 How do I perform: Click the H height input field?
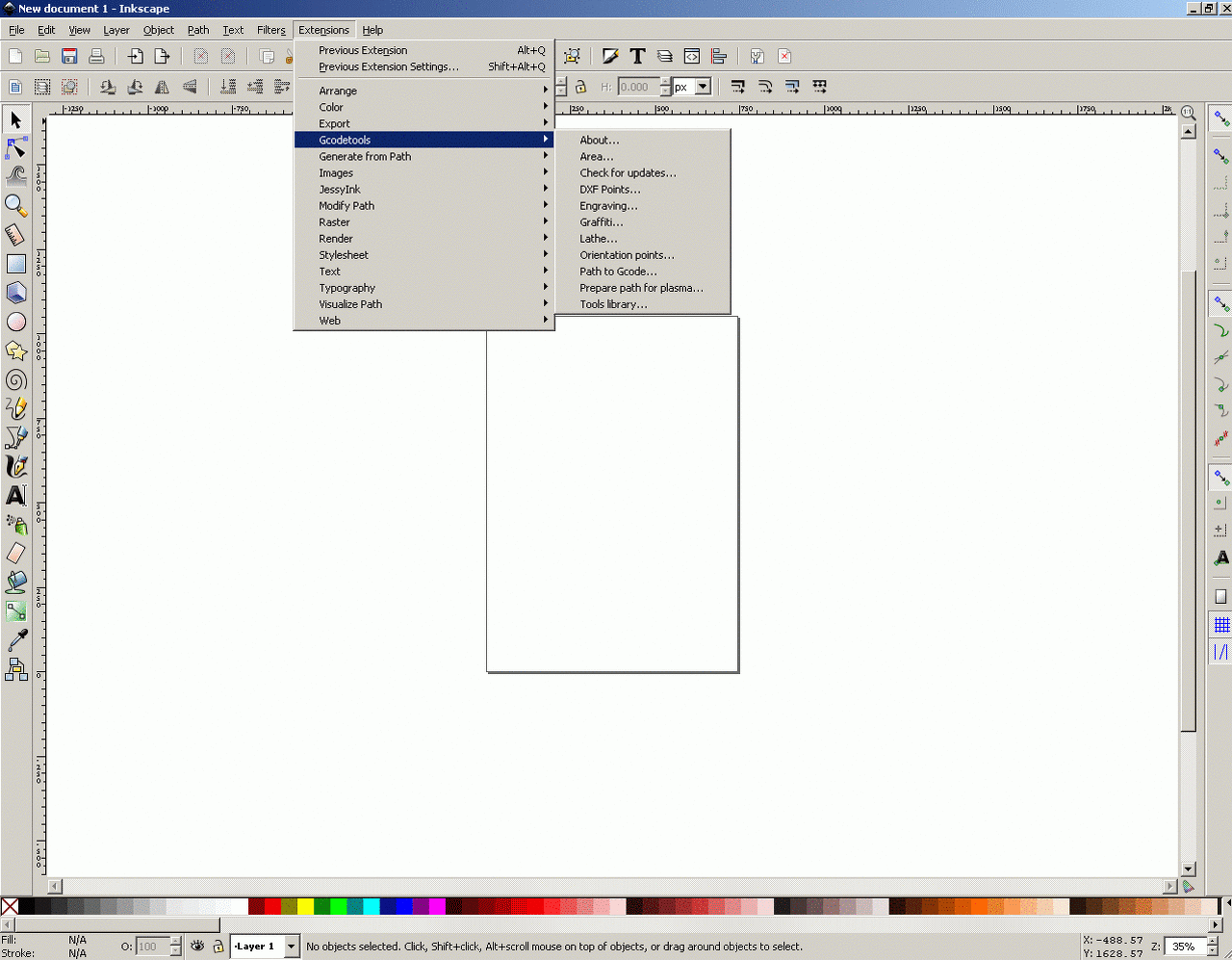tap(638, 87)
